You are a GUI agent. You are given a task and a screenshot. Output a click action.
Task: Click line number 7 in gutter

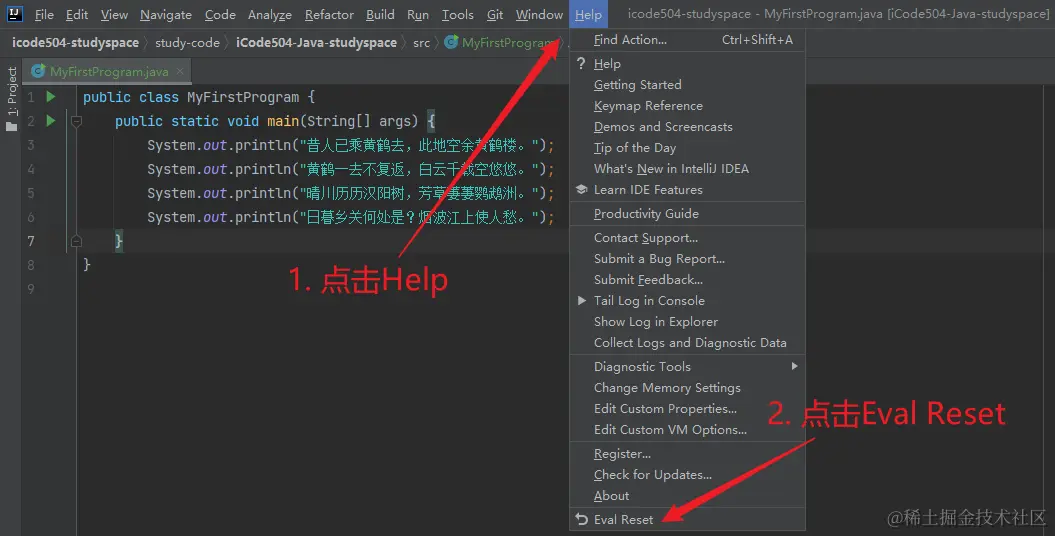click(x=31, y=241)
